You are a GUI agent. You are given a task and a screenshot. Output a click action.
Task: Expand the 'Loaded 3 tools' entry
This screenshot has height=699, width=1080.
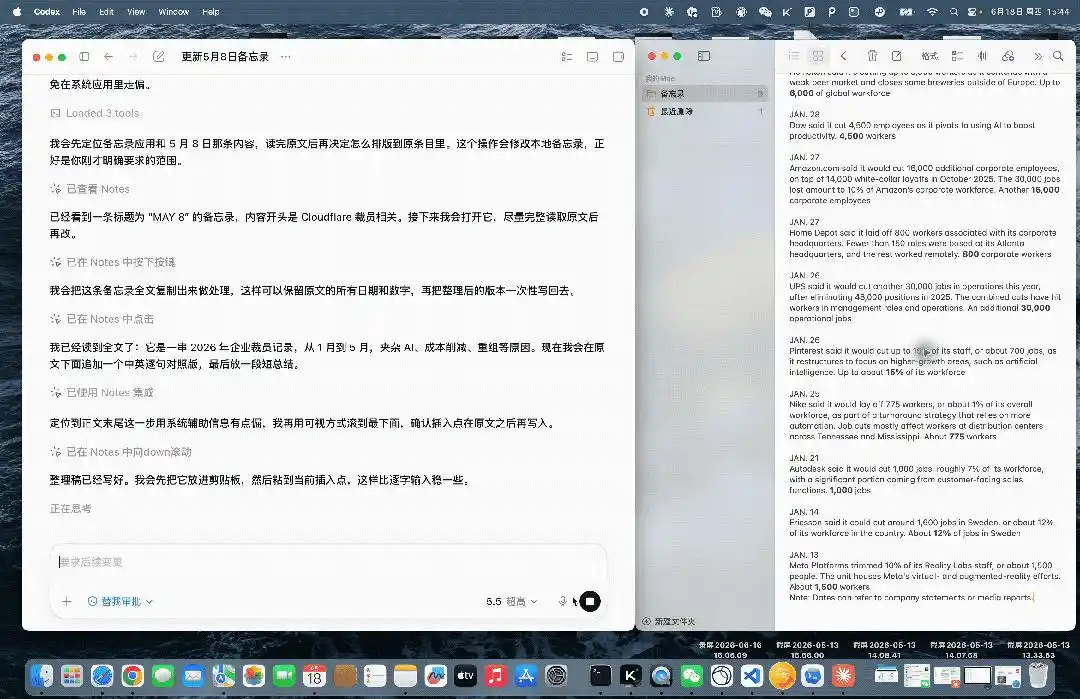tap(95, 113)
